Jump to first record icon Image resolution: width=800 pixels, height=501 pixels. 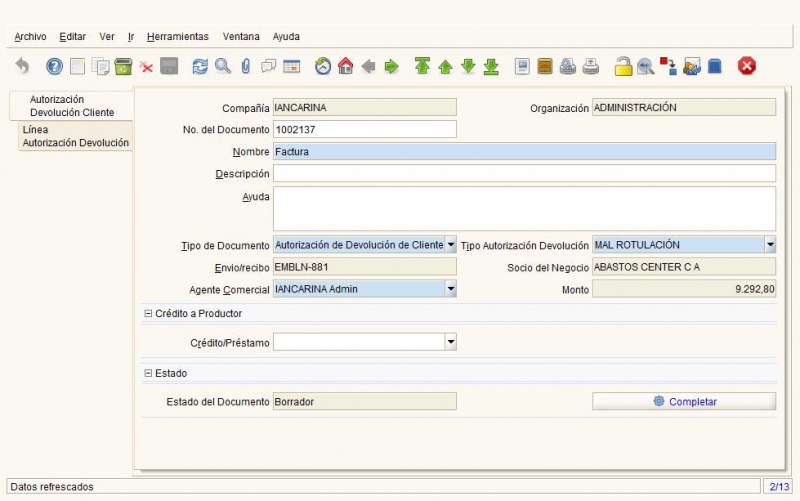click(422, 66)
